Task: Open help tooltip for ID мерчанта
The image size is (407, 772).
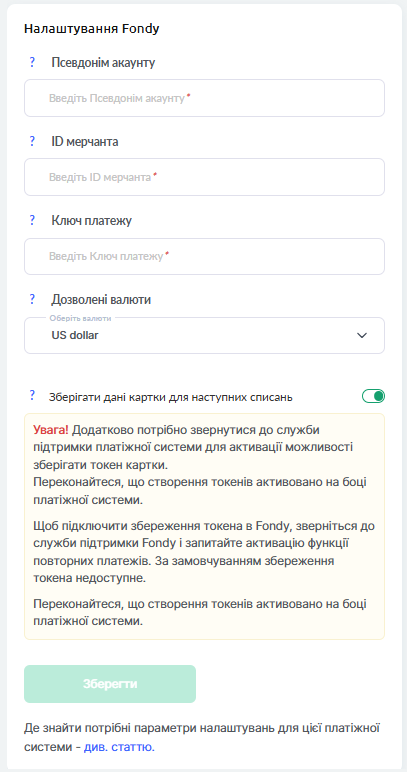Action: (x=32, y=142)
